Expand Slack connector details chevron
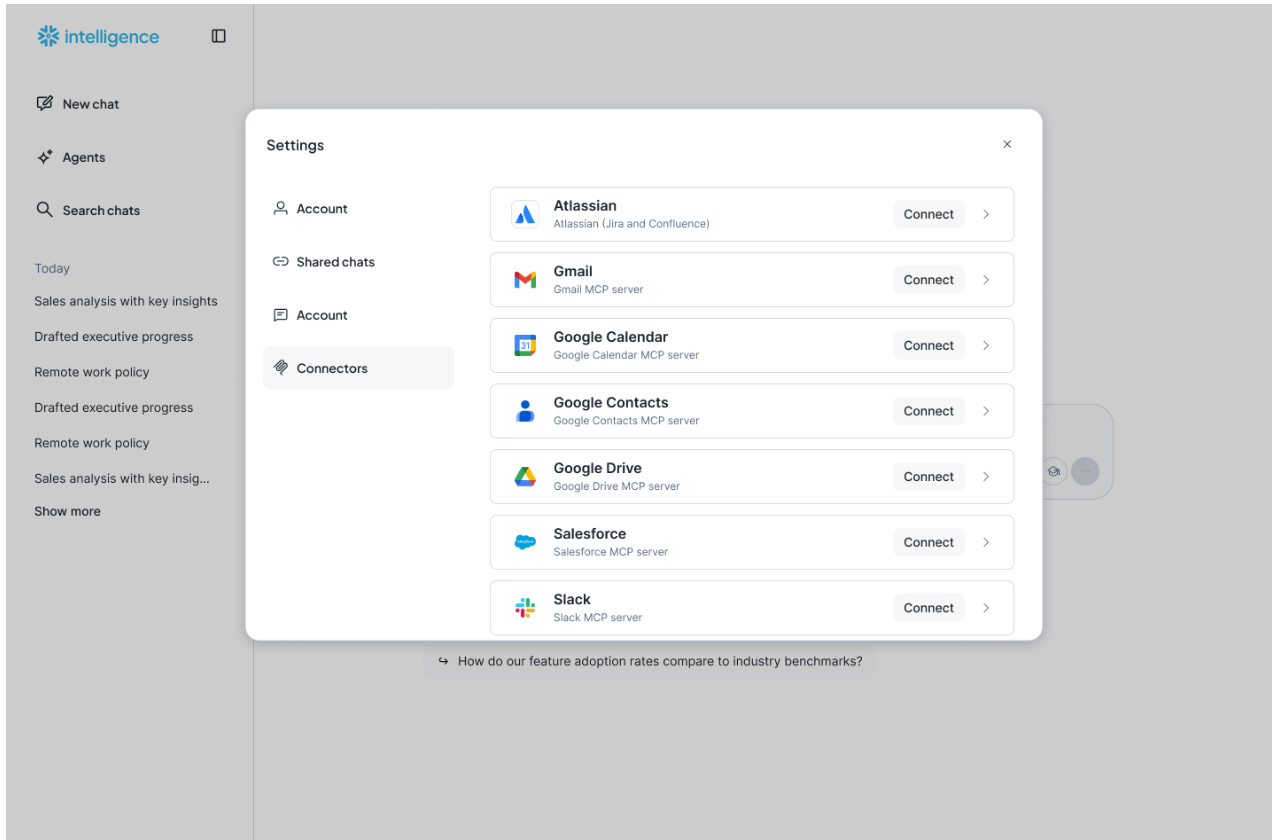Viewport: 1272px width, 840px height. [986, 608]
